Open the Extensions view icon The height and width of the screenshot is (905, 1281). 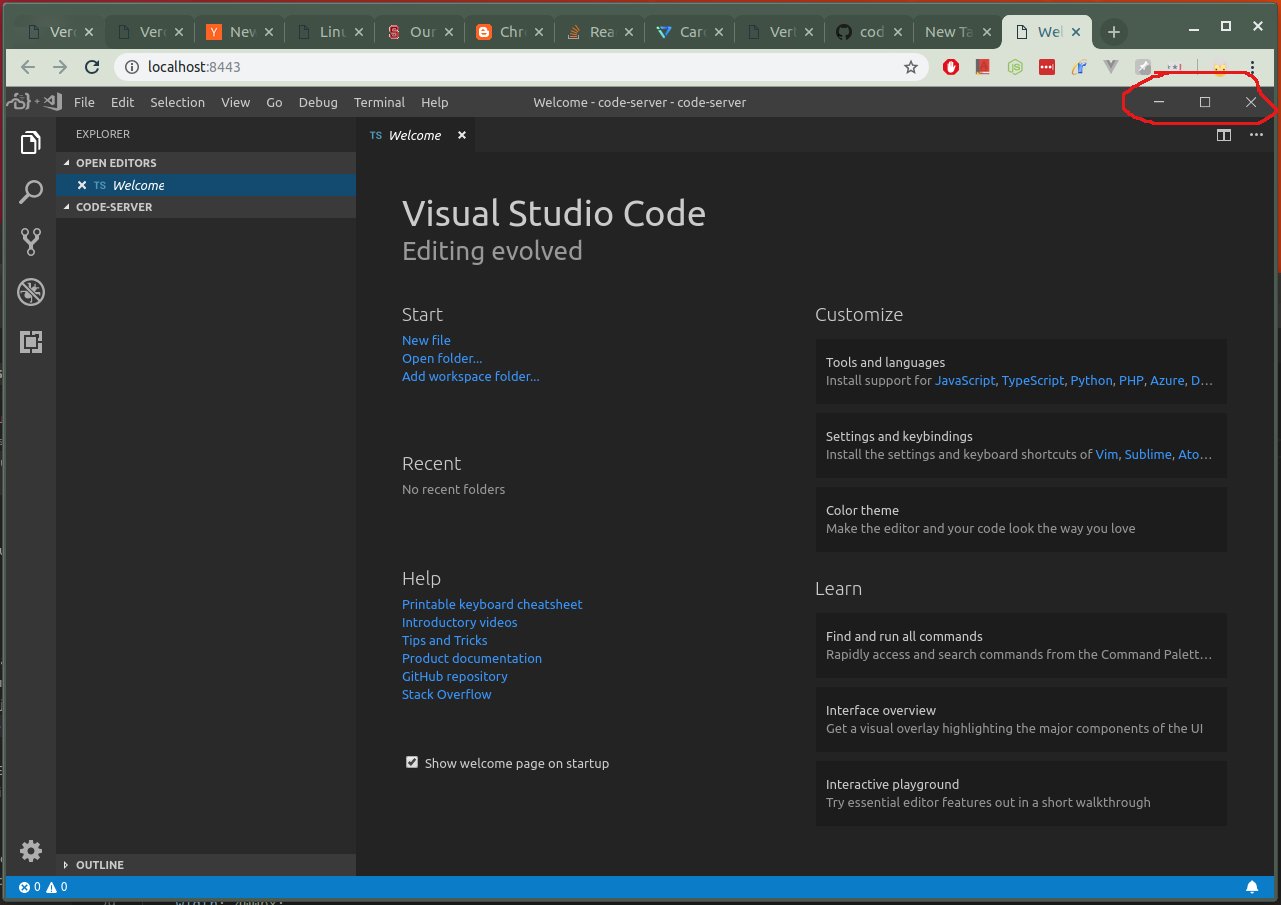click(x=31, y=342)
